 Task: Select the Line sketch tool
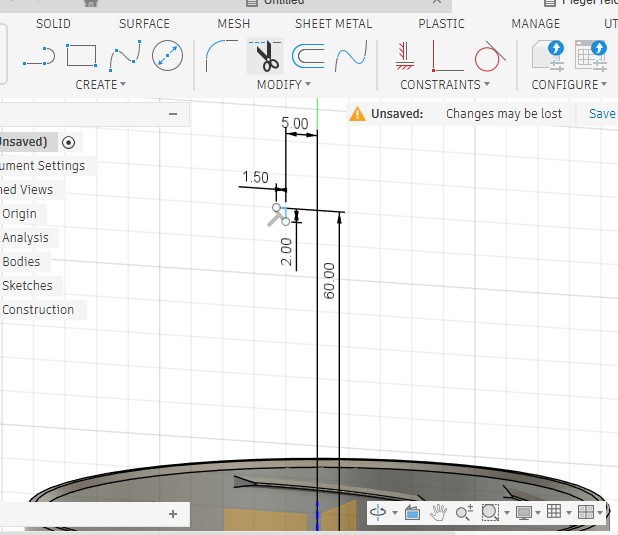[37, 56]
